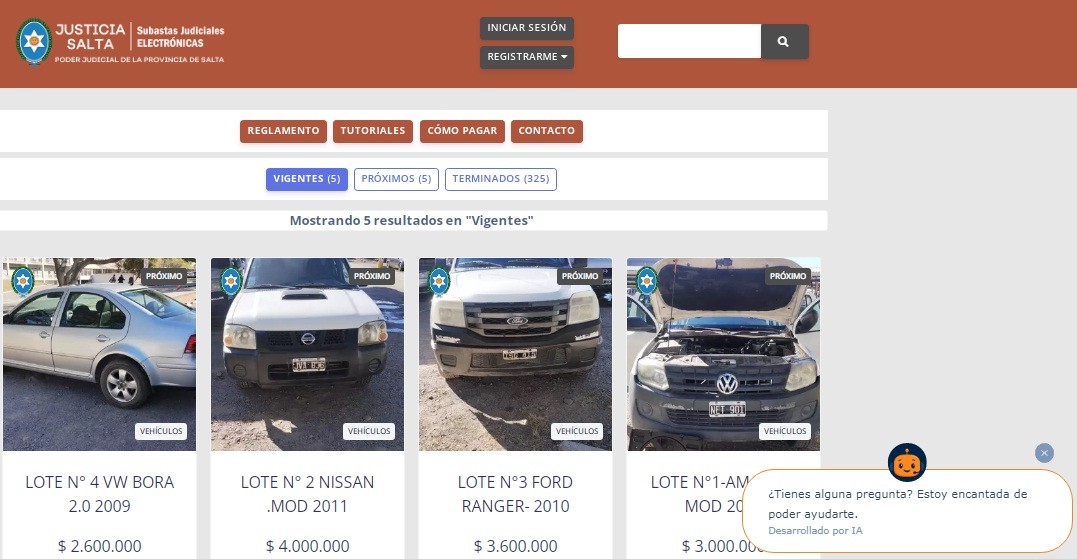Open LOTE N°3 FORD RANGER- 2010 title

[x=515, y=494]
